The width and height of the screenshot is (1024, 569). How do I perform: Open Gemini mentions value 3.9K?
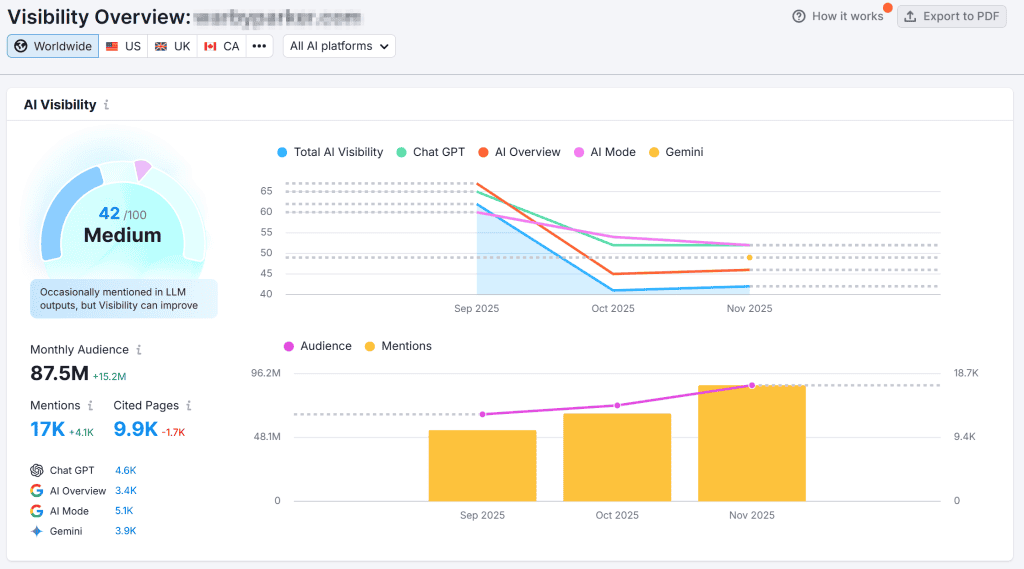click(125, 531)
